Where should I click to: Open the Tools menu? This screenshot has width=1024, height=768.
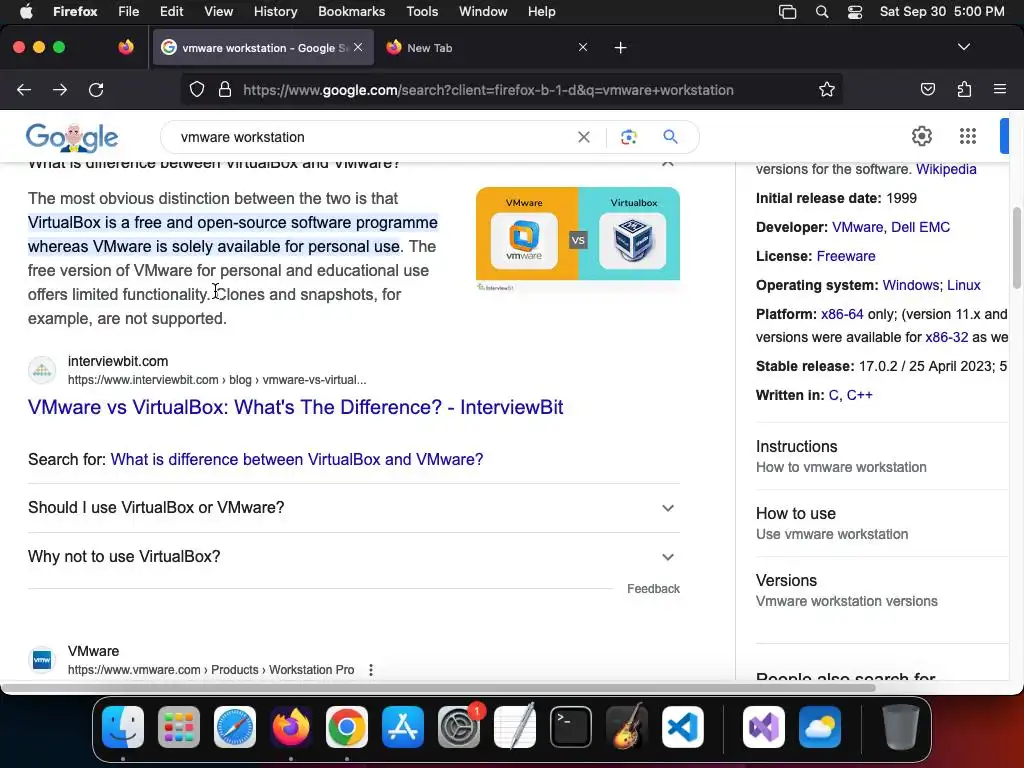pyautogui.click(x=423, y=12)
